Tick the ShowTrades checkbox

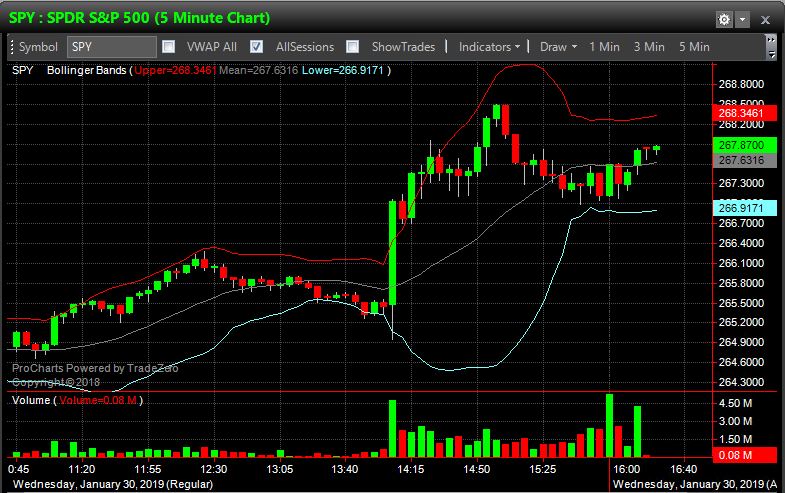tap(353, 47)
